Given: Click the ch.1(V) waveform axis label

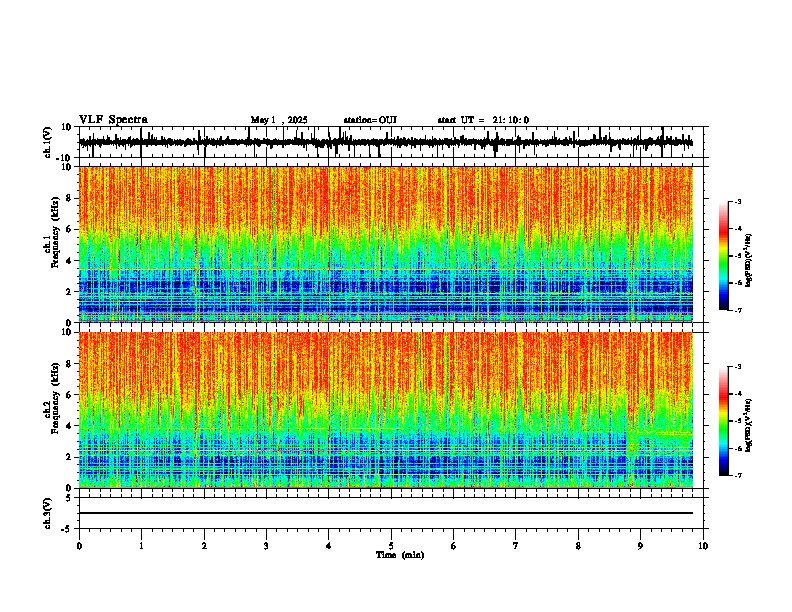Looking at the screenshot, I should point(48,142).
